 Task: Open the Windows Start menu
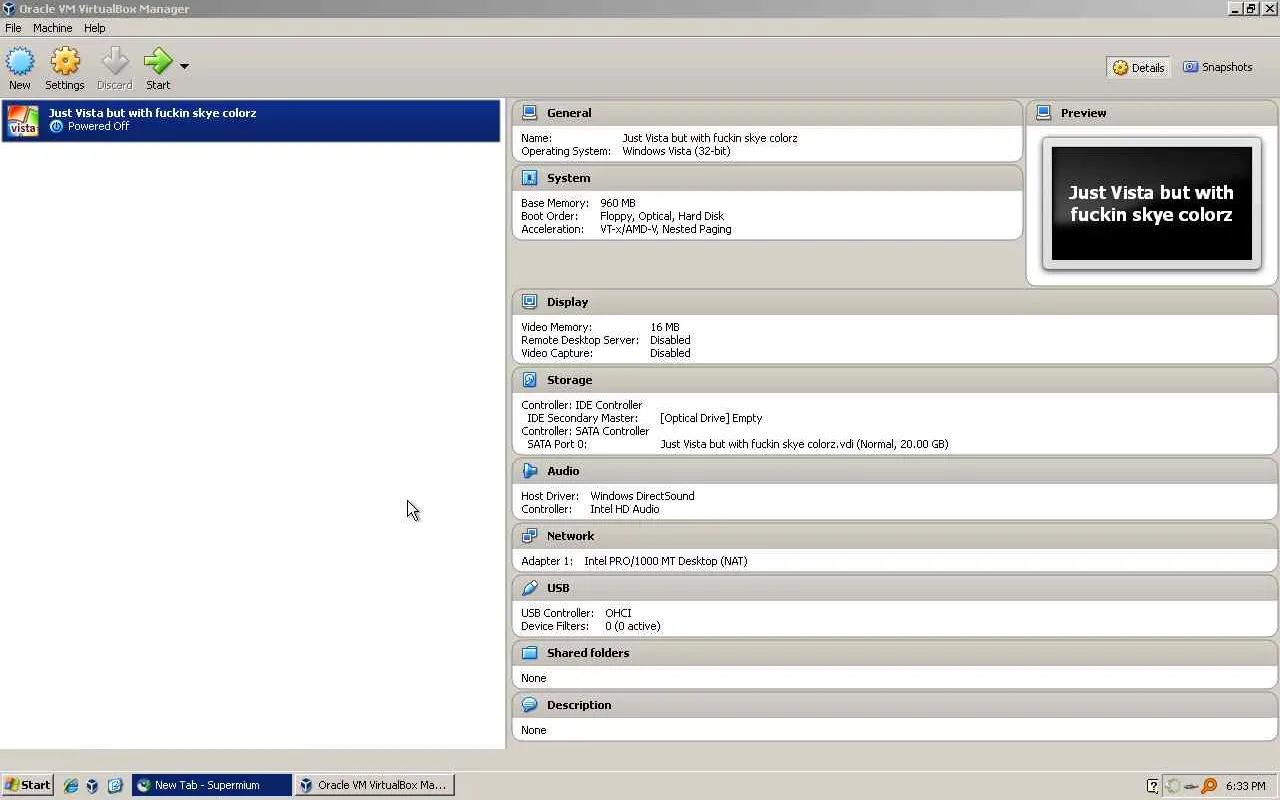[27, 785]
